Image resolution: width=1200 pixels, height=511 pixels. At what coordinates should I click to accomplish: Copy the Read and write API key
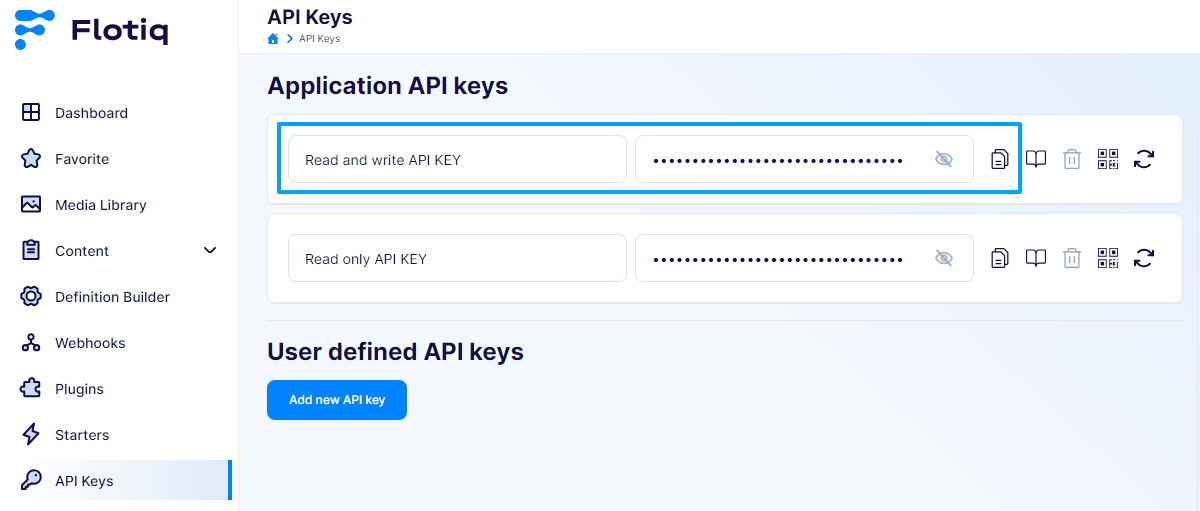(x=999, y=159)
